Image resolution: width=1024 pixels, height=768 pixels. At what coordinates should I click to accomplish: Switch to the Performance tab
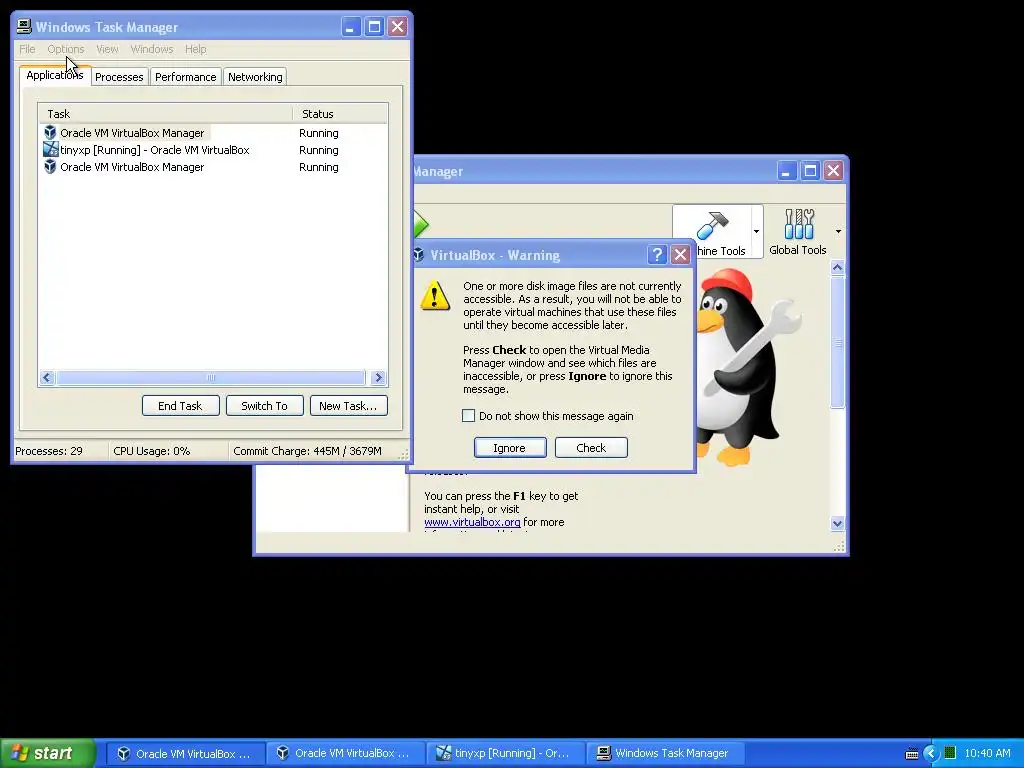[x=185, y=77]
